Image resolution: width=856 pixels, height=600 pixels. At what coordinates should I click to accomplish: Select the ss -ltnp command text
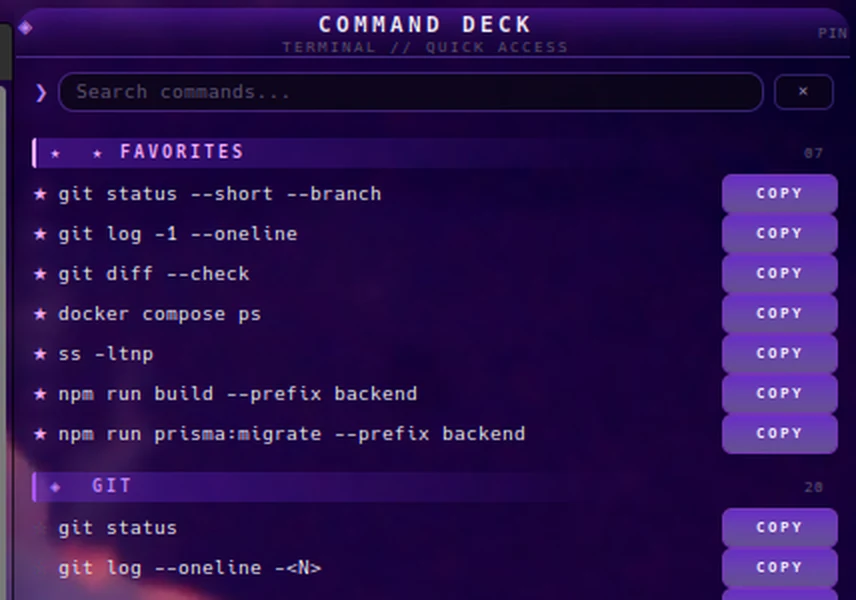pyautogui.click(x=106, y=354)
